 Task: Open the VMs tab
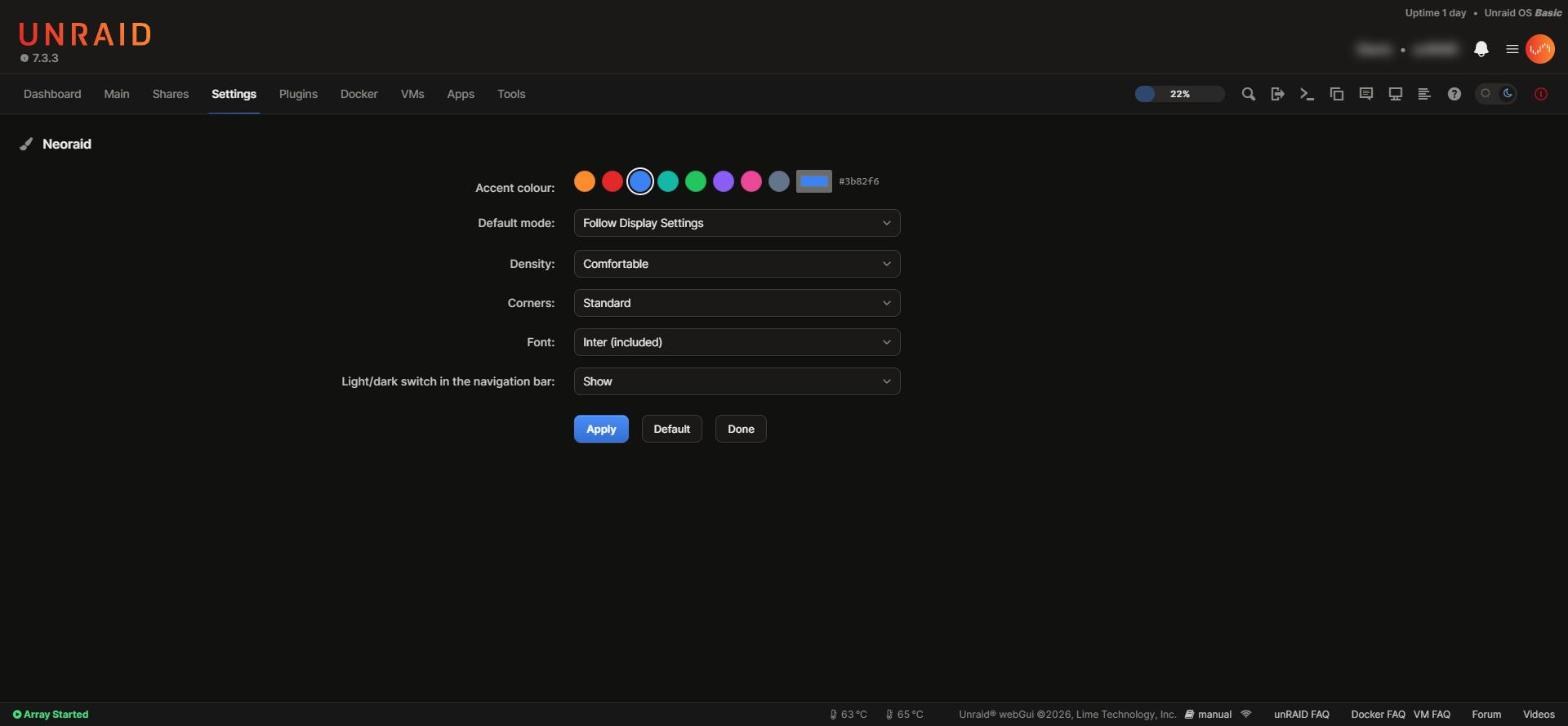[x=412, y=94]
